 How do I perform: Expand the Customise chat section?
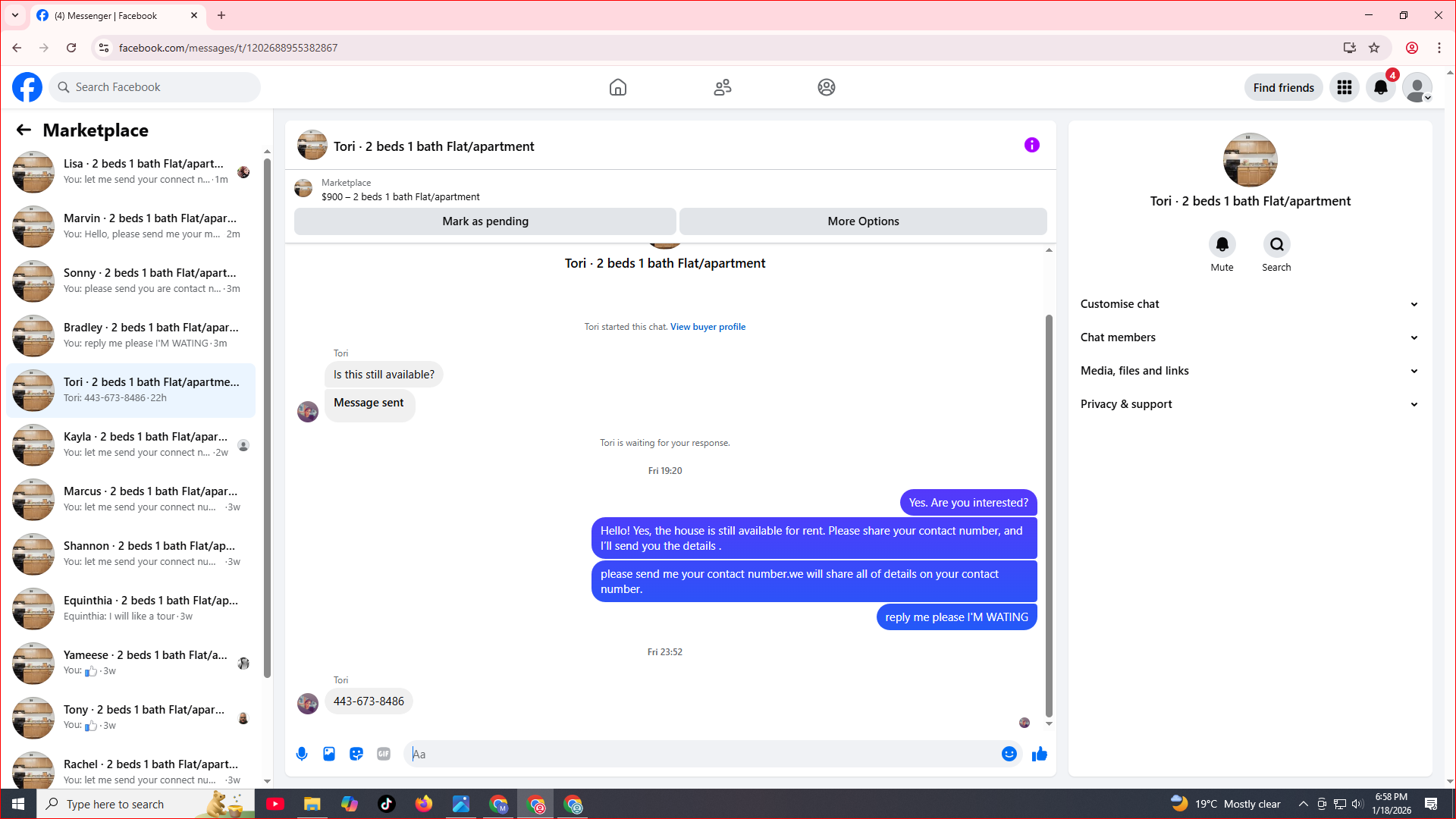click(1249, 304)
